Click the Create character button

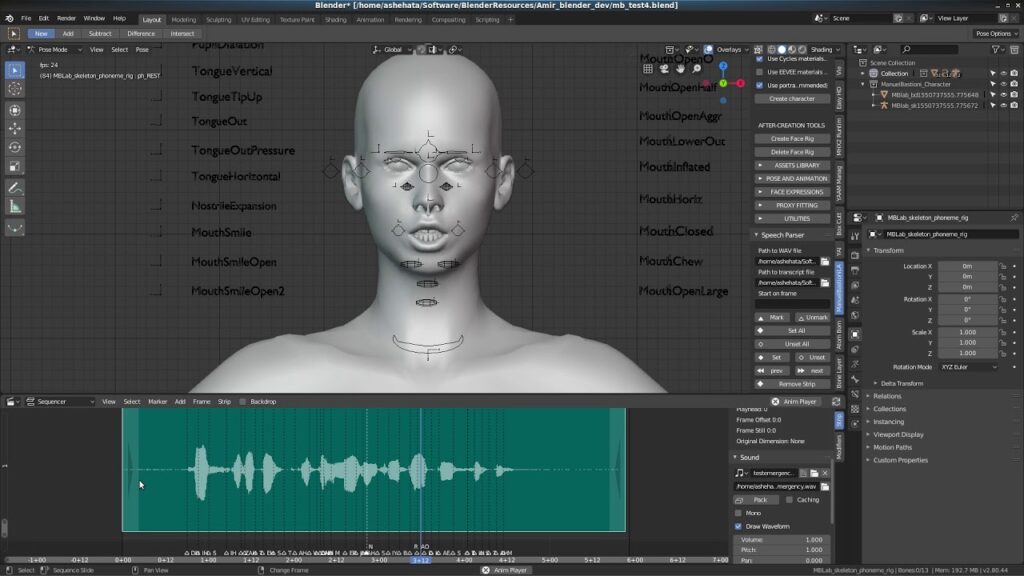[x=793, y=97]
